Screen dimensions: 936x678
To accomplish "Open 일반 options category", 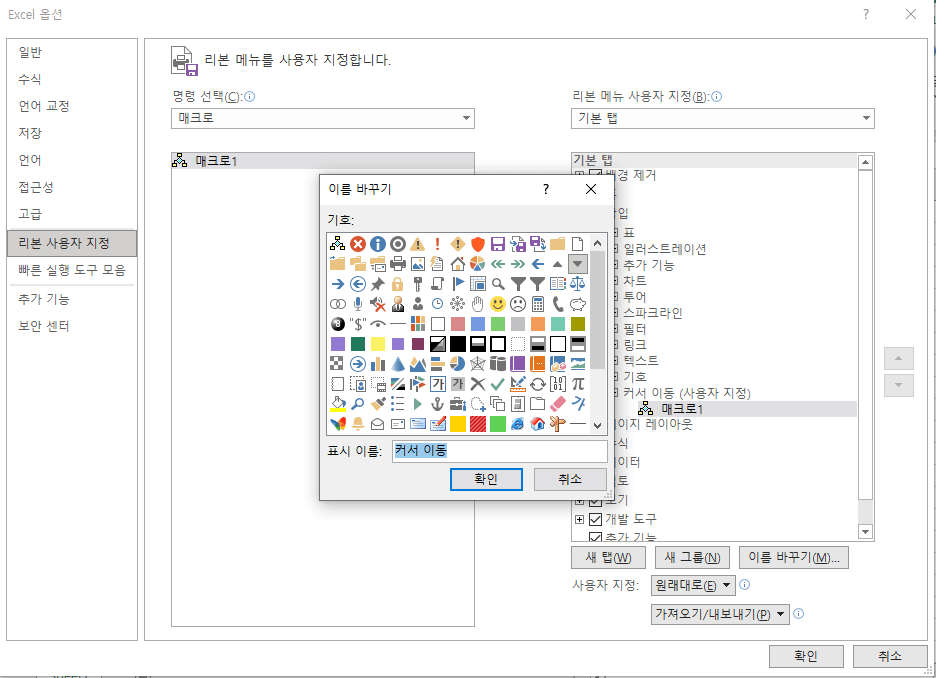I will pos(72,53).
